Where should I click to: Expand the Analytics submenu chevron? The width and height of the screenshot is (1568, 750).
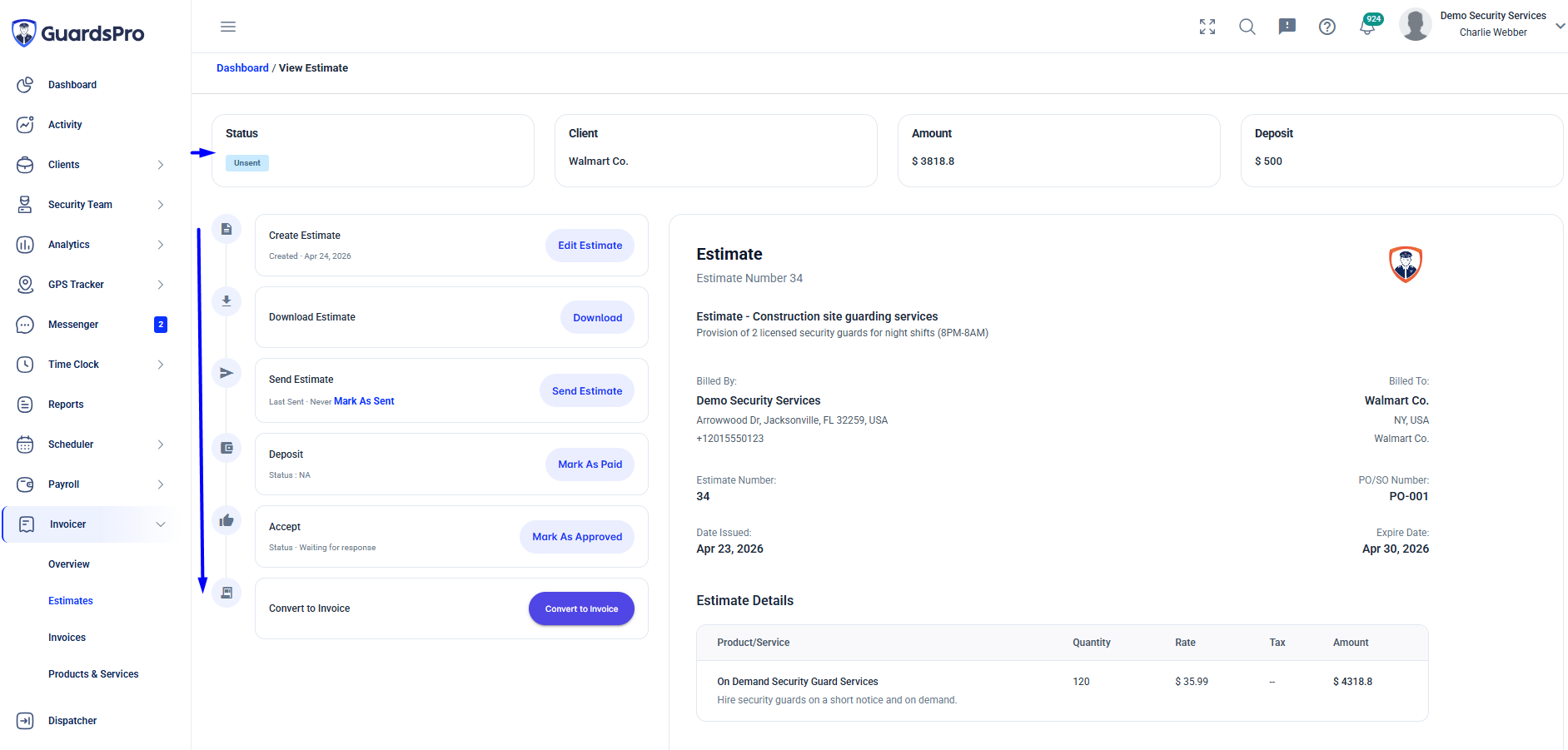pyautogui.click(x=161, y=245)
